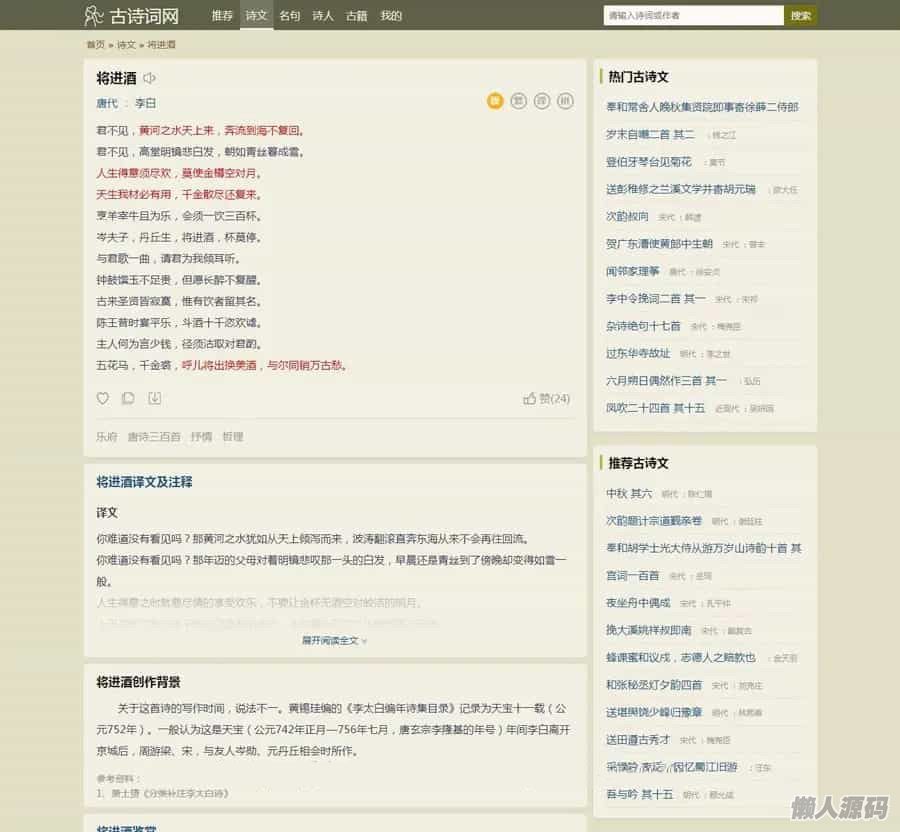Play the poem audio with the speaker icon
900x832 pixels.
point(150,78)
